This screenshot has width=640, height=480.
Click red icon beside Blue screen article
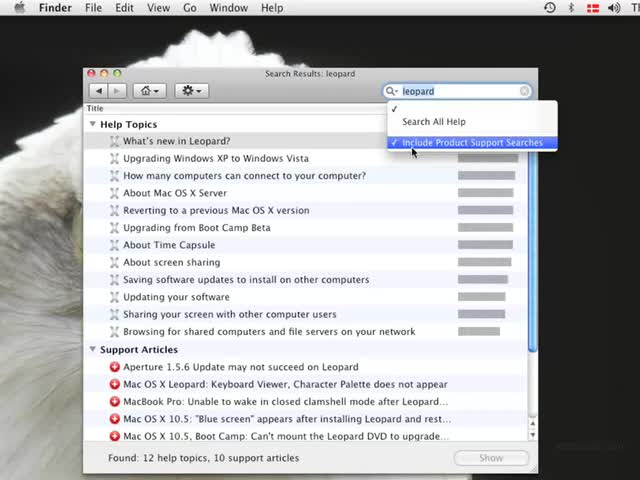[x=115, y=419]
